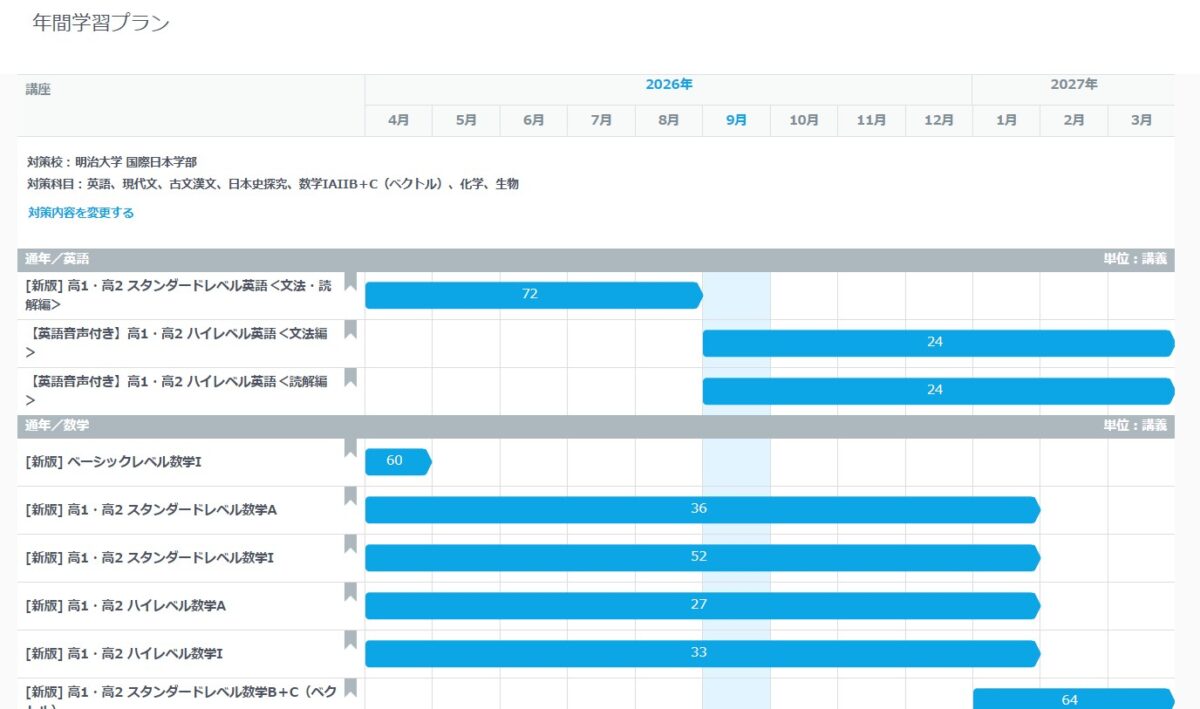1200x709 pixels.
Task: Bookmark the スタンダードレベル数学A course
Action: (350, 496)
